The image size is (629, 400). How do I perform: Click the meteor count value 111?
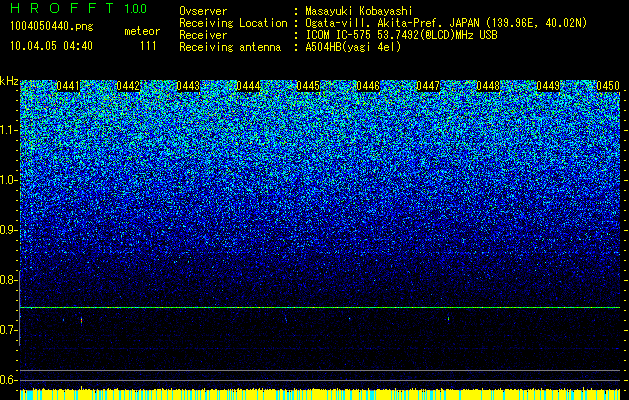click(x=148, y=46)
